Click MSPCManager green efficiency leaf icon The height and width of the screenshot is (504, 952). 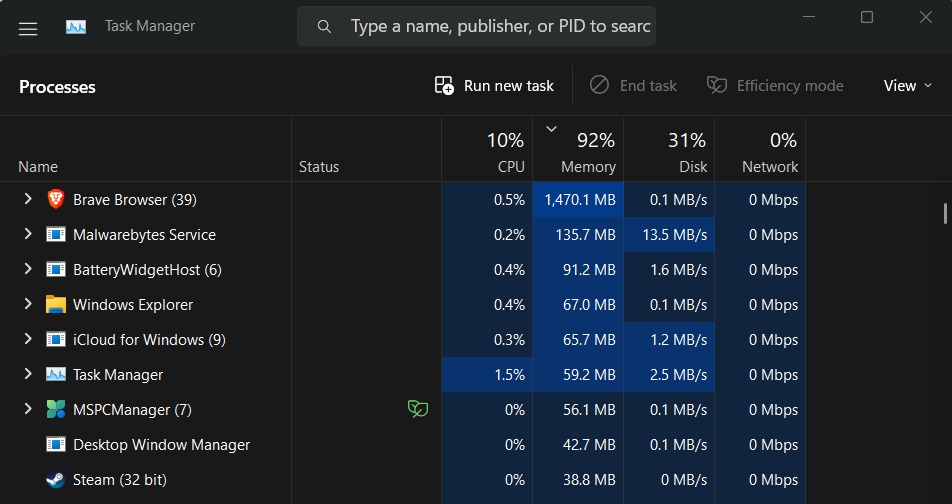[x=417, y=409]
